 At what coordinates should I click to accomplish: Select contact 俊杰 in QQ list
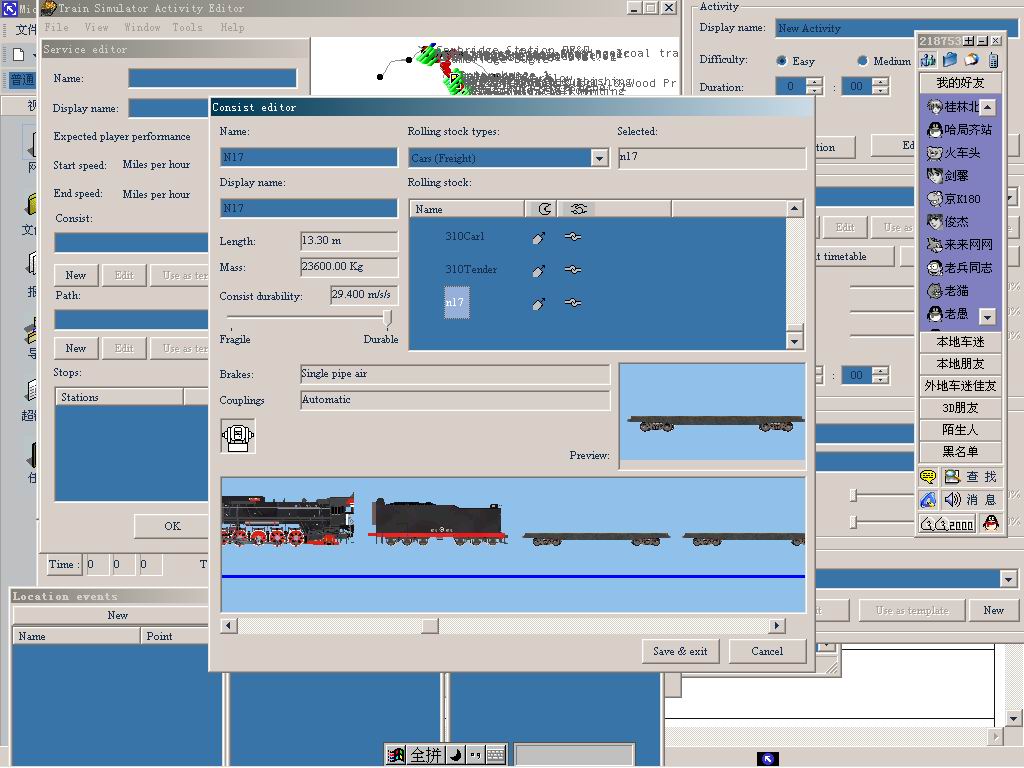coord(948,221)
